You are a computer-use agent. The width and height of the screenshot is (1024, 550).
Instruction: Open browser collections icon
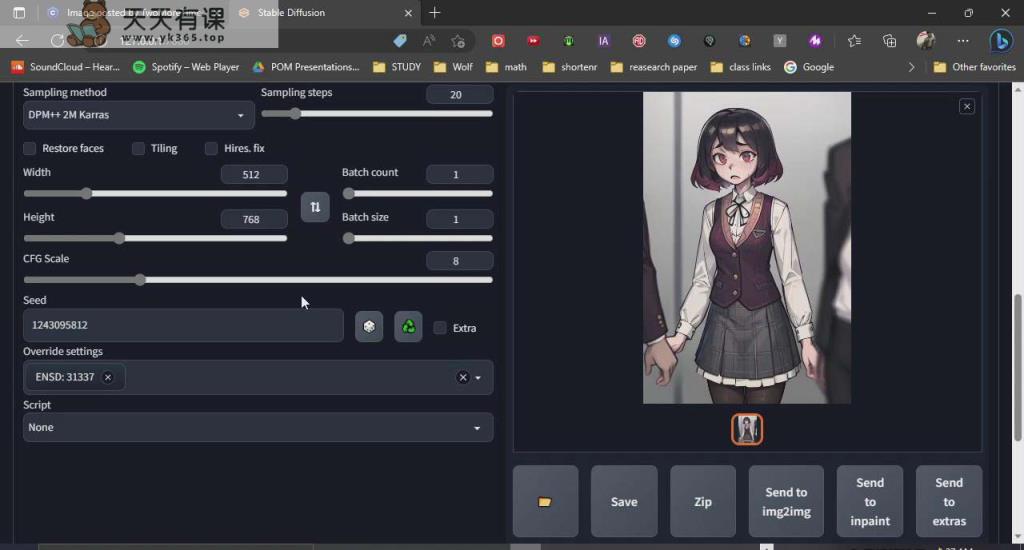889,41
